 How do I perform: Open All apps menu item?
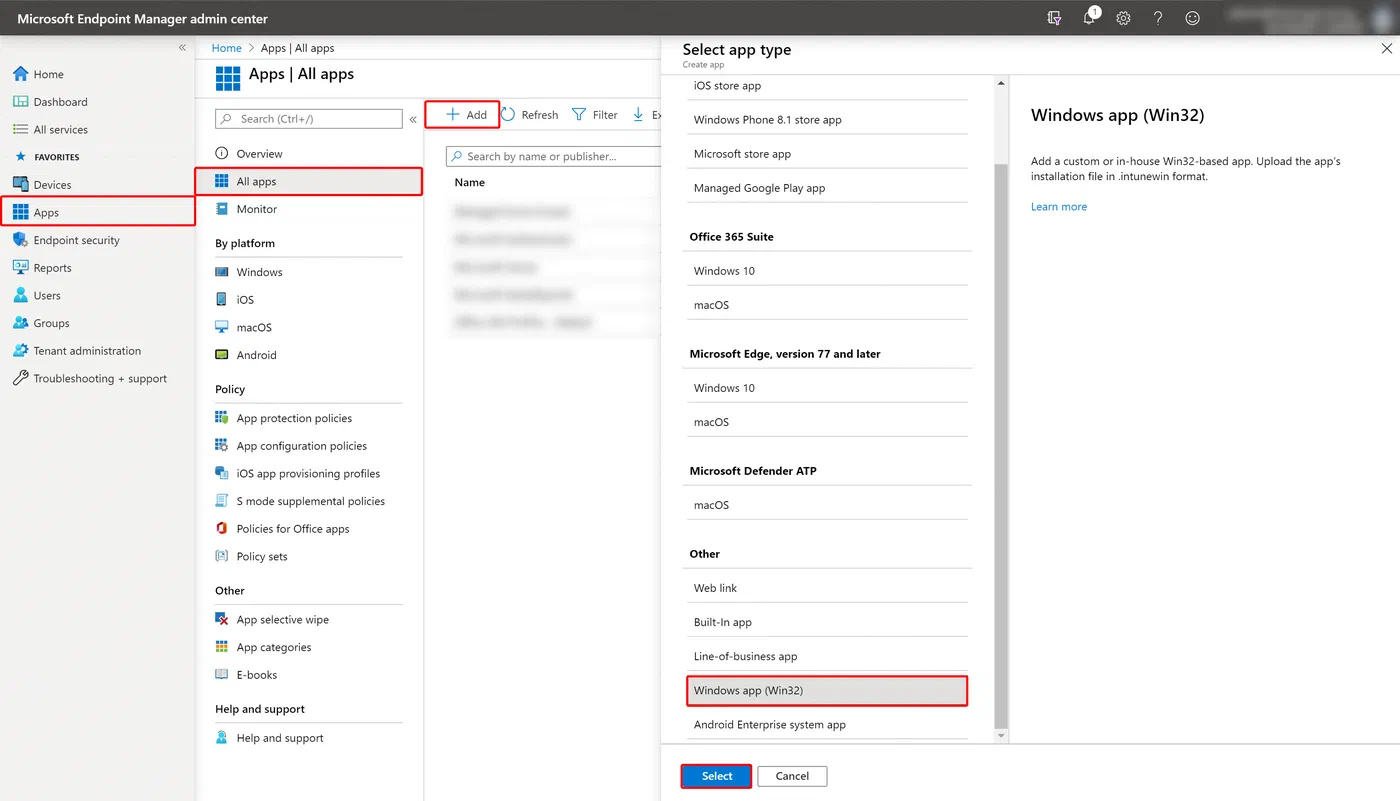(308, 181)
